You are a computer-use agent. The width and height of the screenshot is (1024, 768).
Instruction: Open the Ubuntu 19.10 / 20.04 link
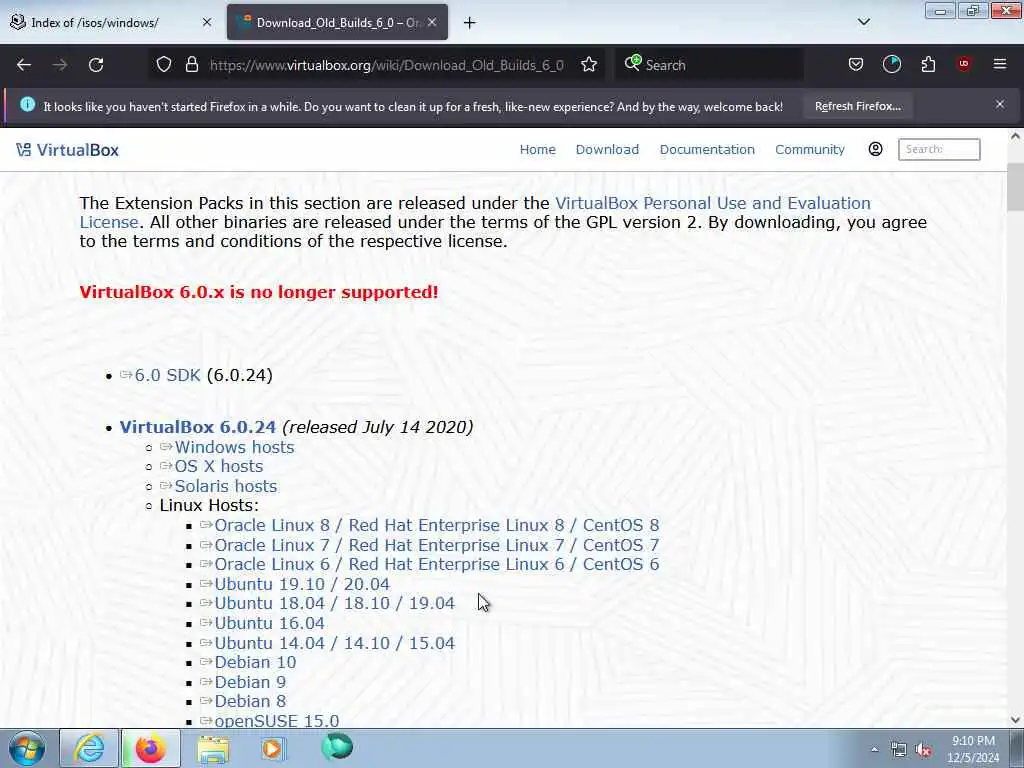[x=302, y=584]
